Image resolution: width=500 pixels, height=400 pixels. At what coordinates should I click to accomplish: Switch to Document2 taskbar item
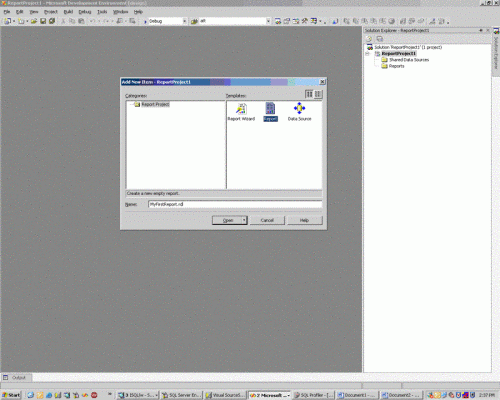(401, 395)
